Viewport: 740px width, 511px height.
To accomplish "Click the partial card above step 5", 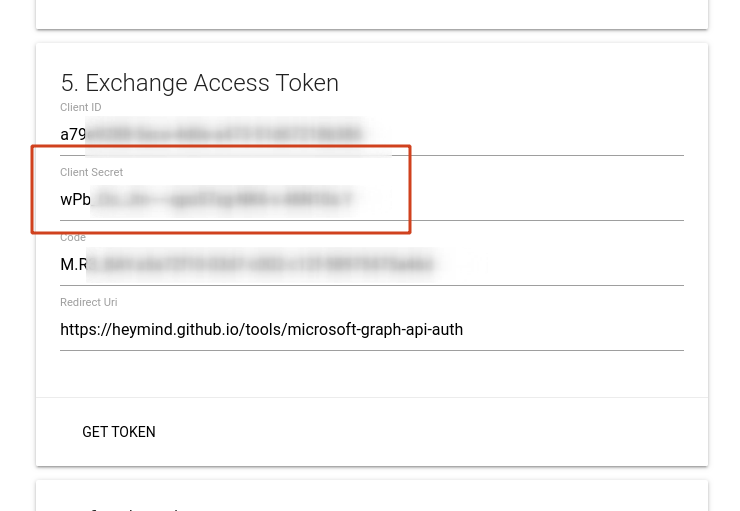I will tap(371, 14).
